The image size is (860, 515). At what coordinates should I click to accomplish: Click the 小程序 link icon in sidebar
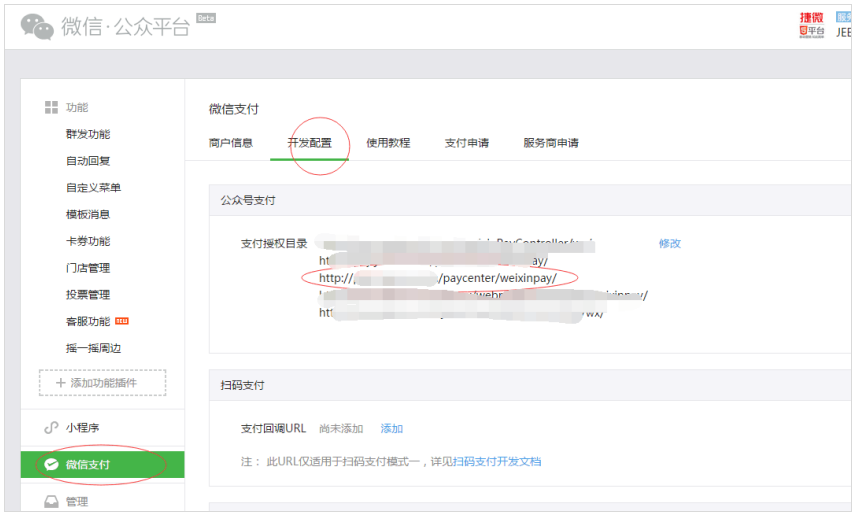[x=51, y=428]
